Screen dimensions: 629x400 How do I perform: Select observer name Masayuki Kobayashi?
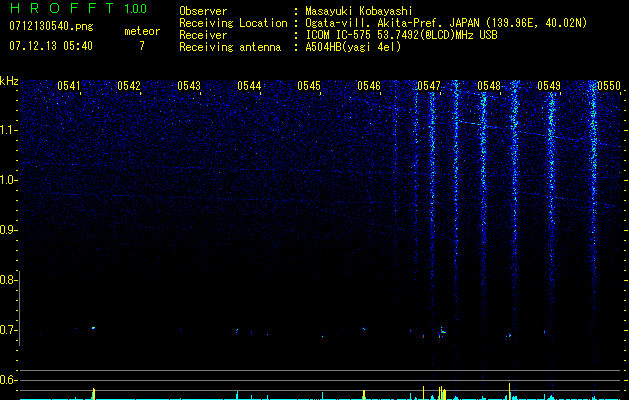click(359, 11)
